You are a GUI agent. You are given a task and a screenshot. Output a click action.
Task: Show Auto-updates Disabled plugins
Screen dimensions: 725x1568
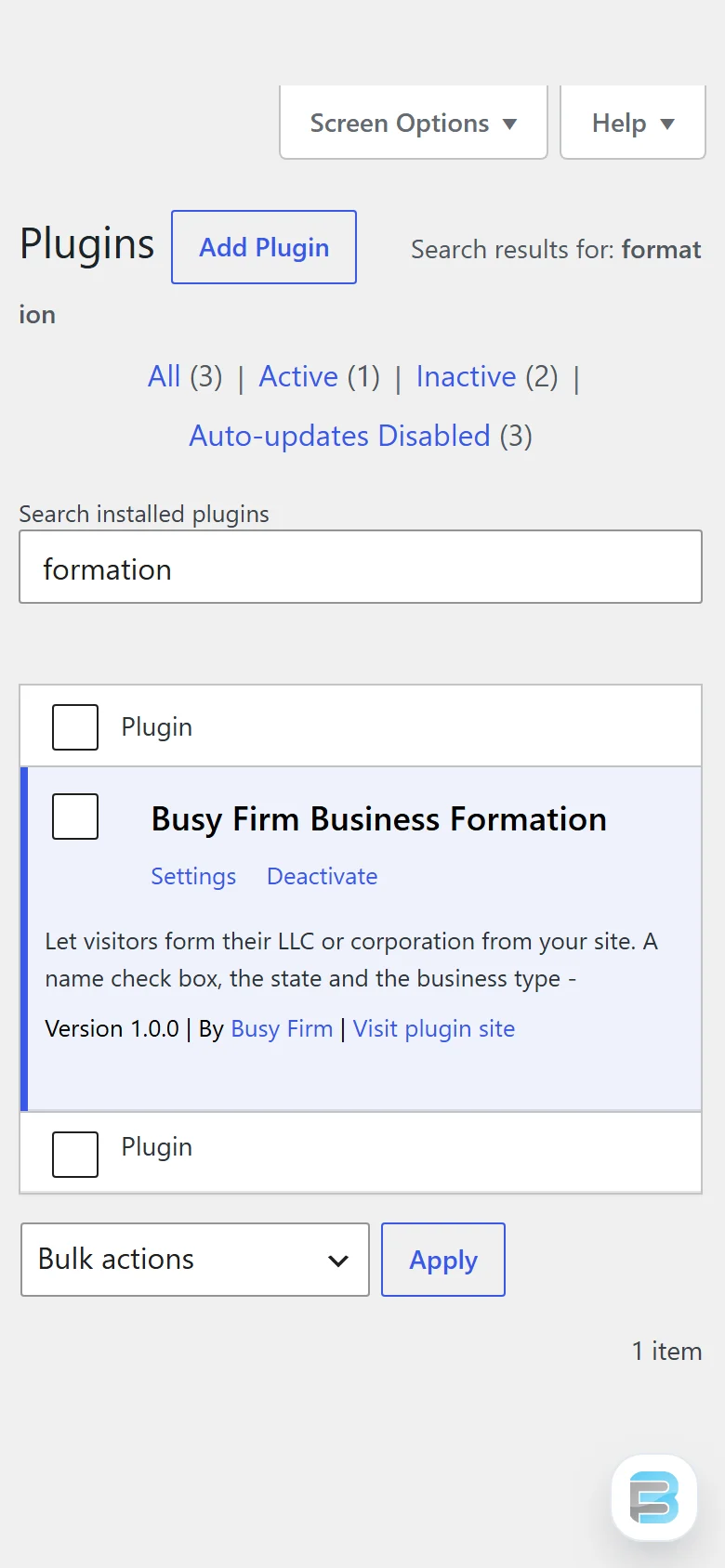point(361,436)
